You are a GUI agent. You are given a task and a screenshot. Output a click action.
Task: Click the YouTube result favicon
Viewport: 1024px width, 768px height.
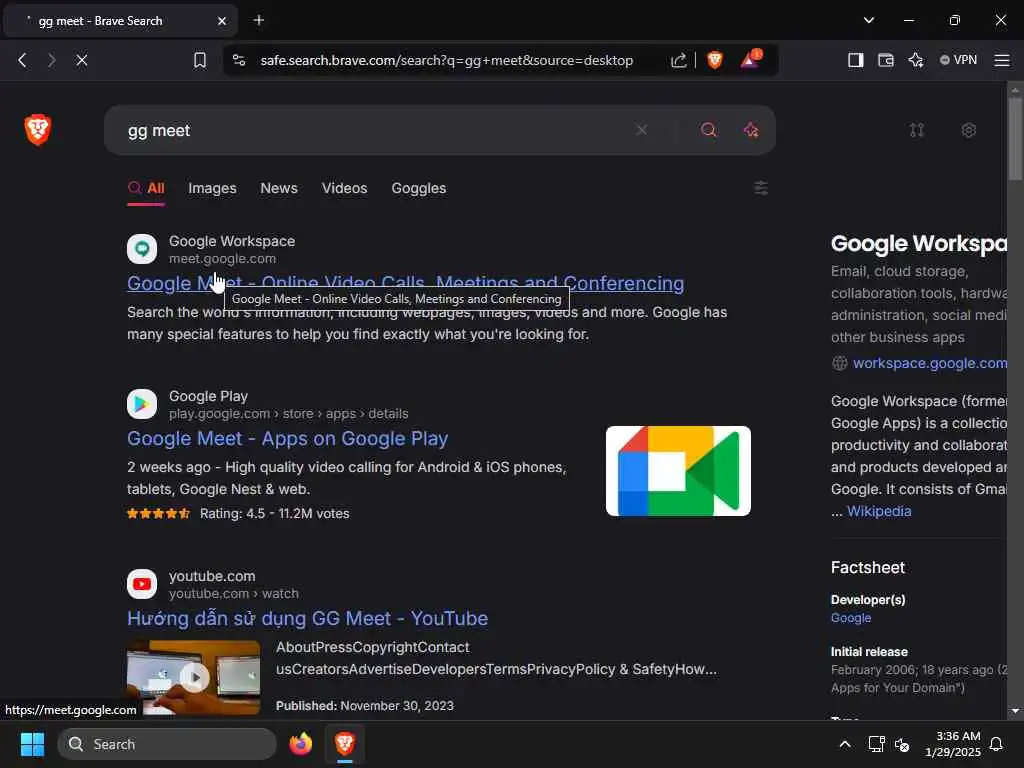tap(142, 584)
